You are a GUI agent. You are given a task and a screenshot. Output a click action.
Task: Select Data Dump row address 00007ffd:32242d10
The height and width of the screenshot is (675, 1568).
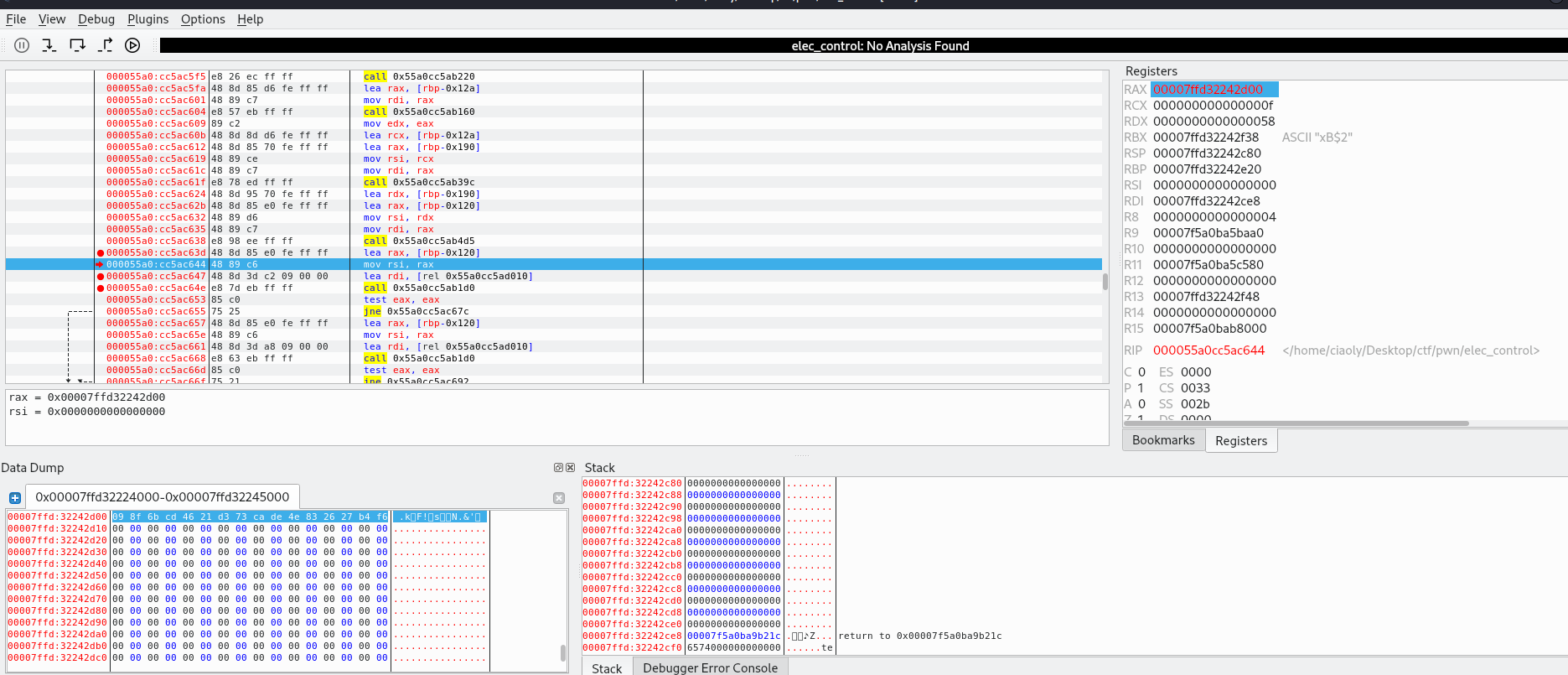(58, 528)
